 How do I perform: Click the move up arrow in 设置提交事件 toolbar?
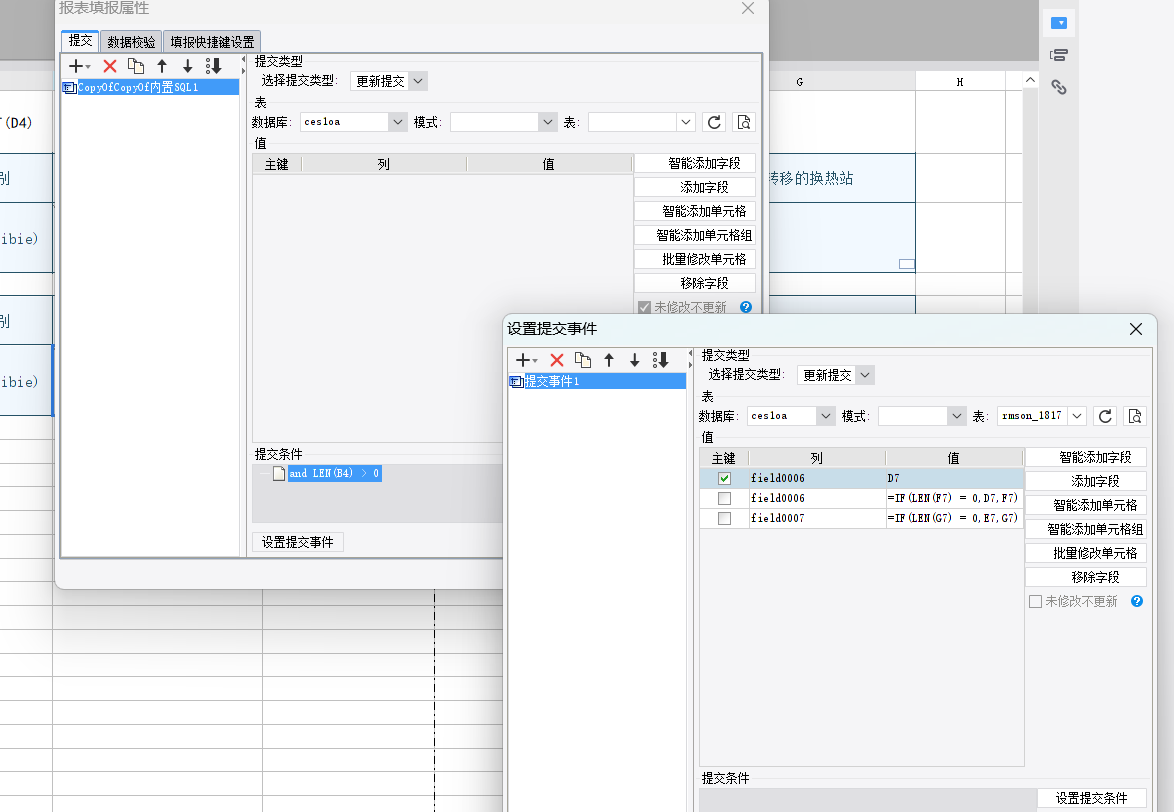pyautogui.click(x=609, y=360)
